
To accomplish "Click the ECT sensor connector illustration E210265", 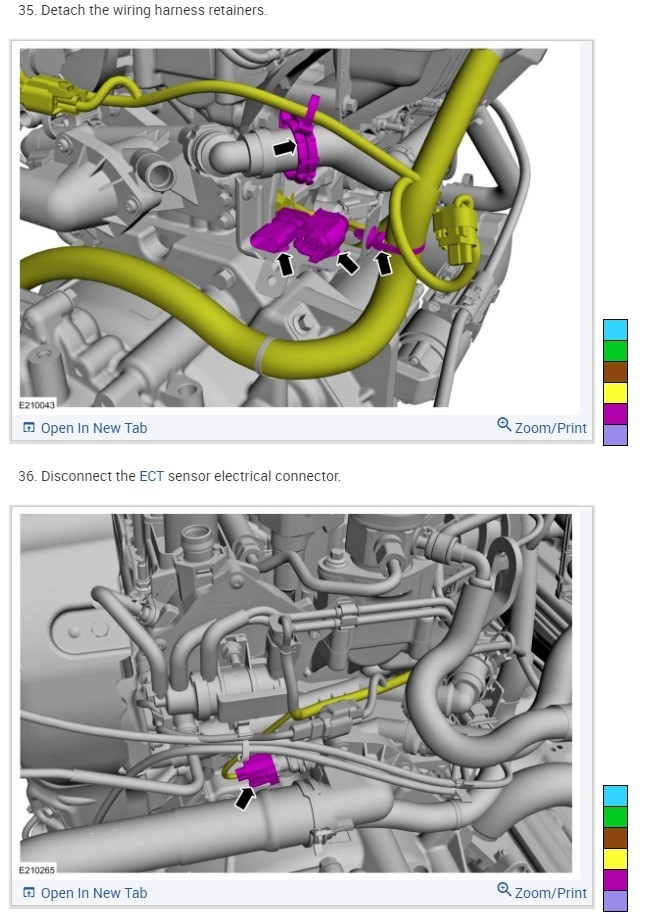I will coord(296,693).
